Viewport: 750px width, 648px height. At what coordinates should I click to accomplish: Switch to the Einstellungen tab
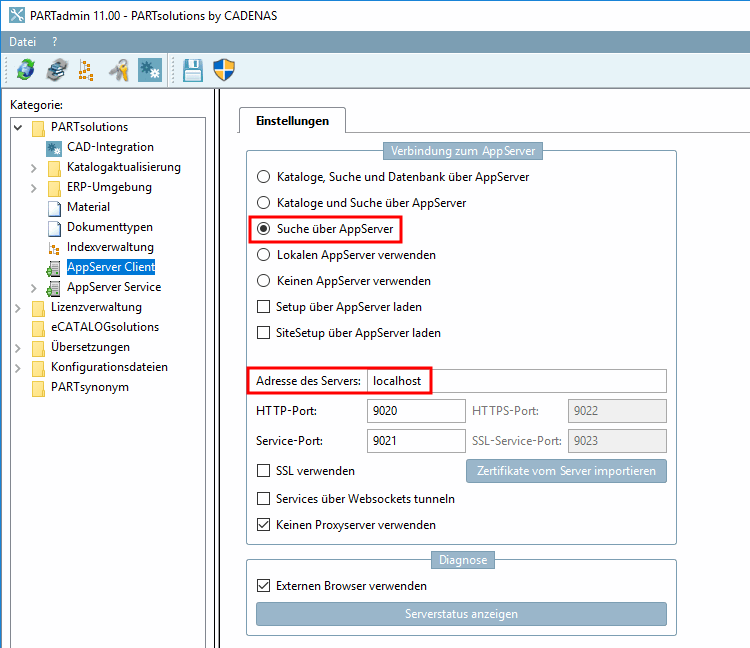click(292, 121)
